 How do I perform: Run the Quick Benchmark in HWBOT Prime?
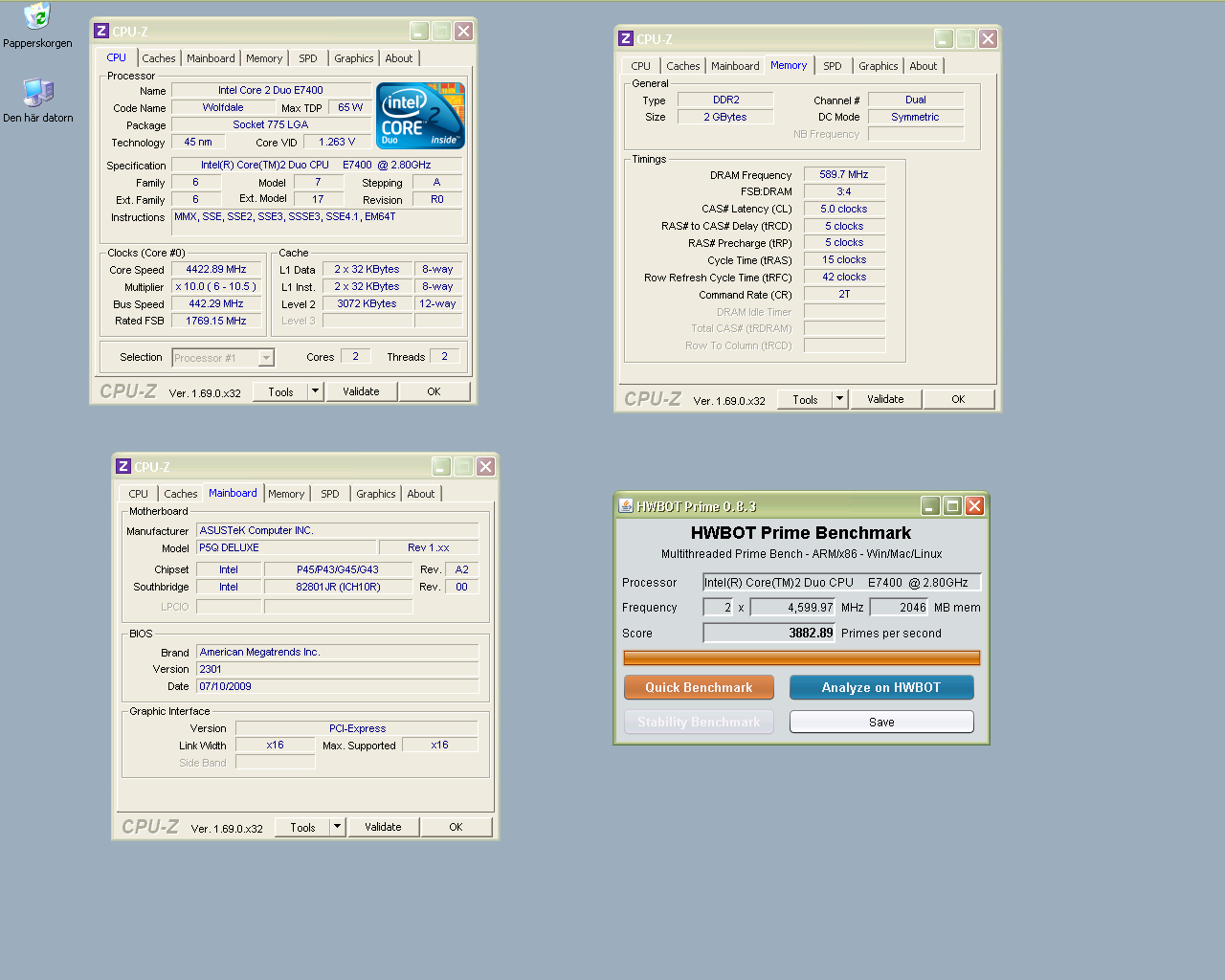coord(699,687)
